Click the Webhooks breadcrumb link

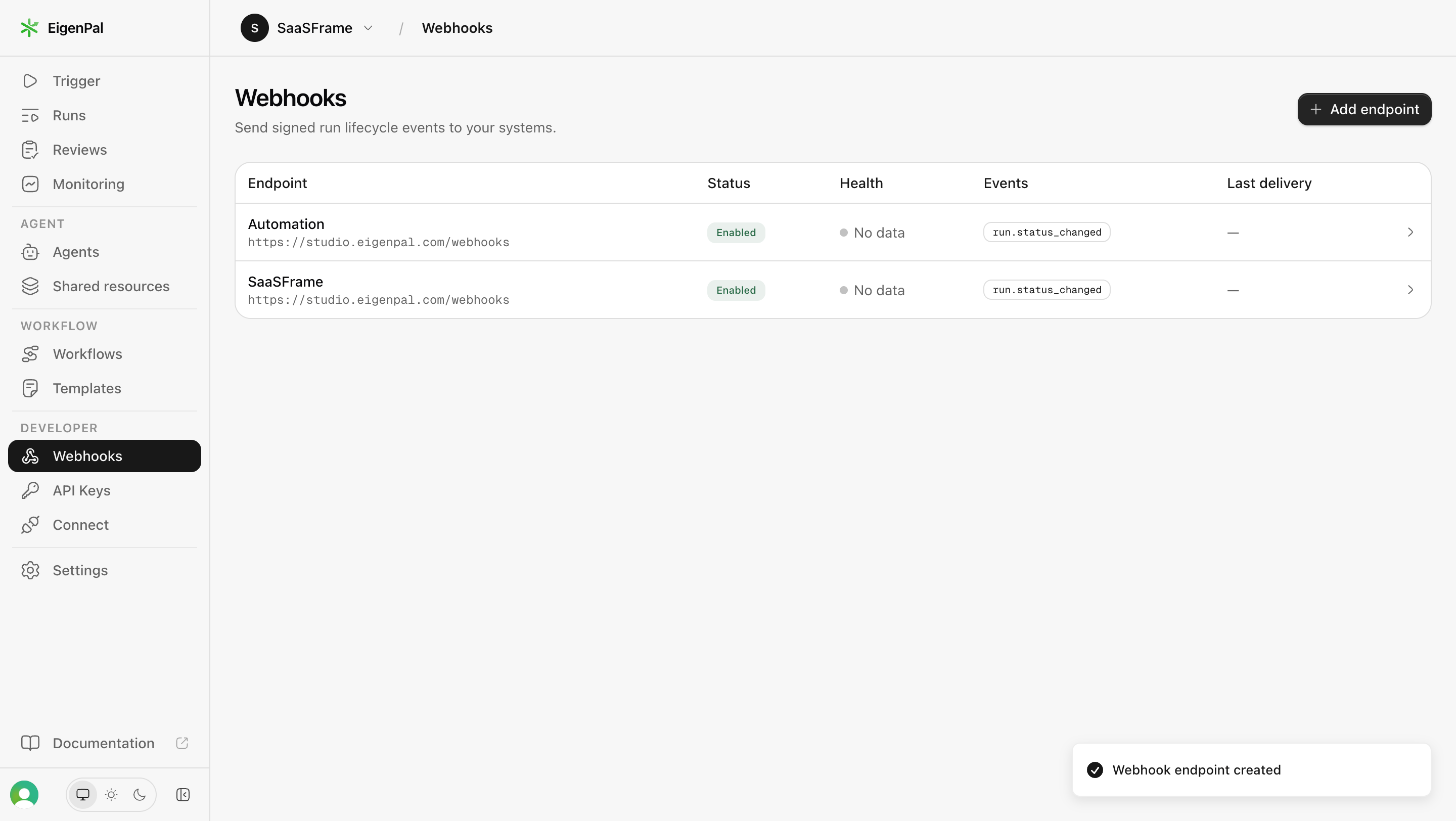(x=457, y=28)
